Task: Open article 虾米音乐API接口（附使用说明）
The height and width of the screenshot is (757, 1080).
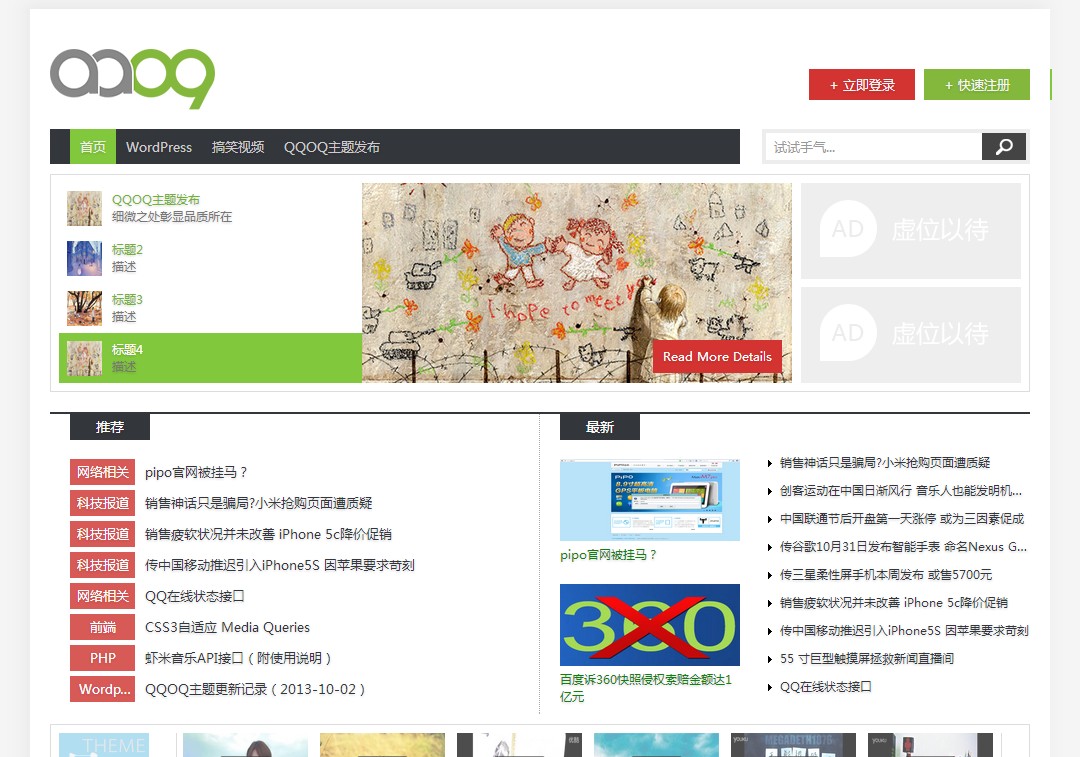Action: pos(238,659)
